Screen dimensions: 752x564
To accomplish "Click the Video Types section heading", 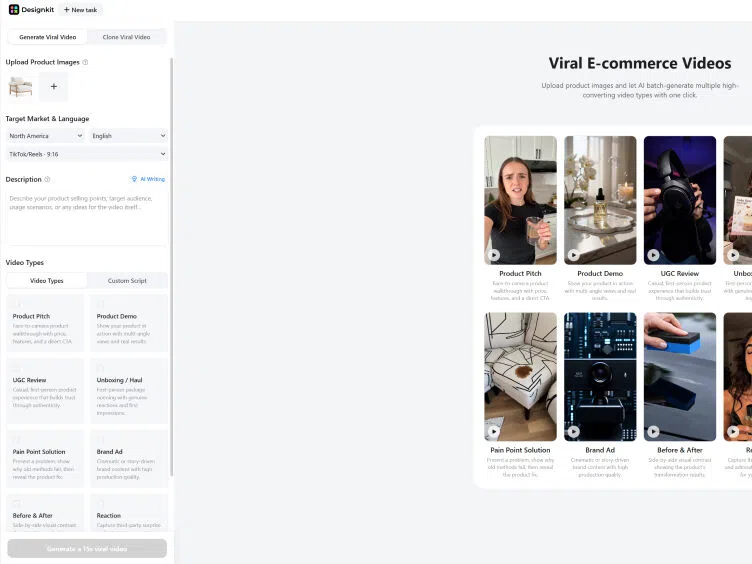I will (x=24, y=262).
